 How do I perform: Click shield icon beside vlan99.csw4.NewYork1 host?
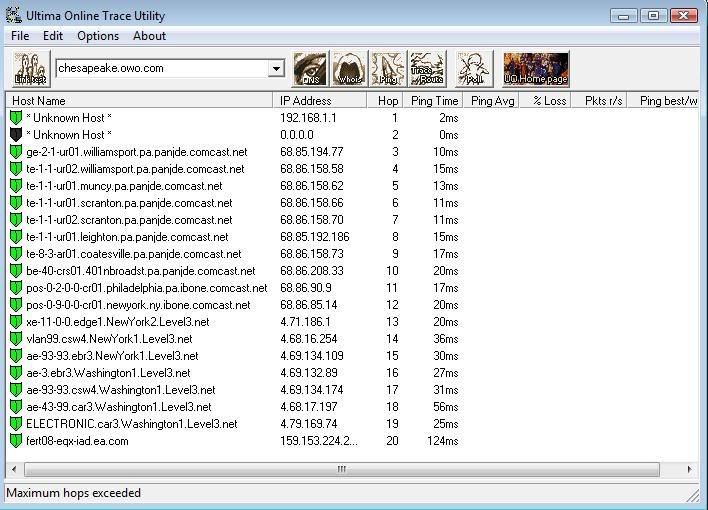click(x=16, y=339)
